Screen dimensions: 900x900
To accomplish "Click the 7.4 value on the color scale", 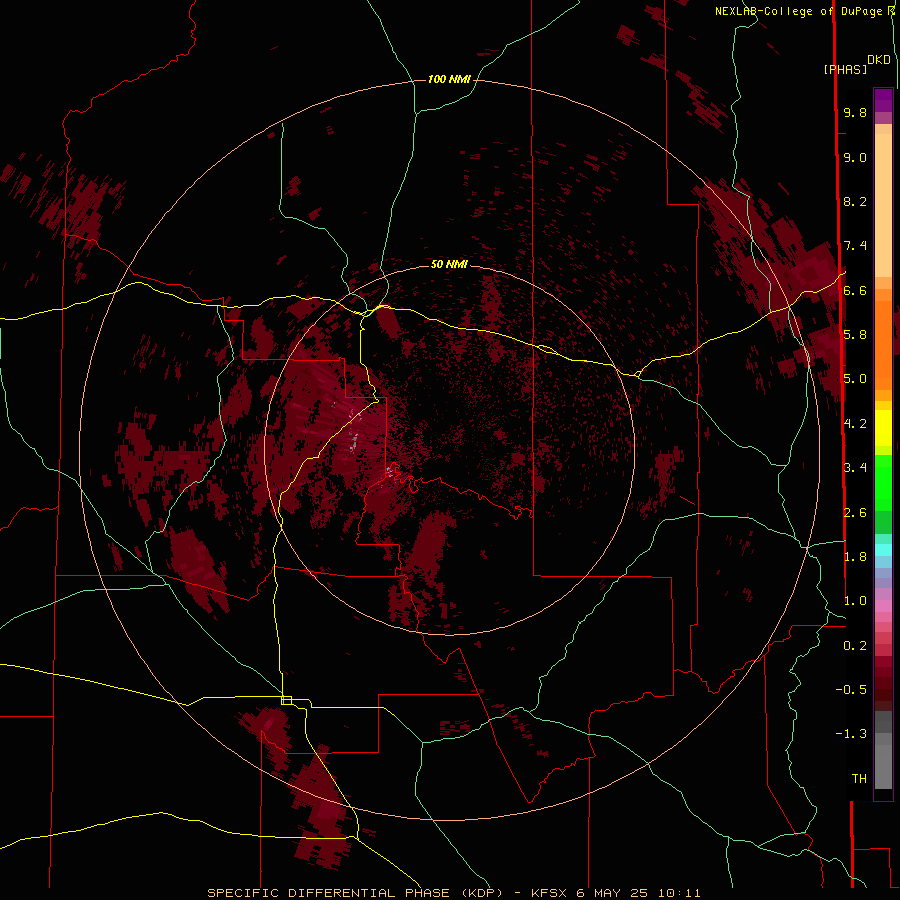I will click(x=855, y=246).
